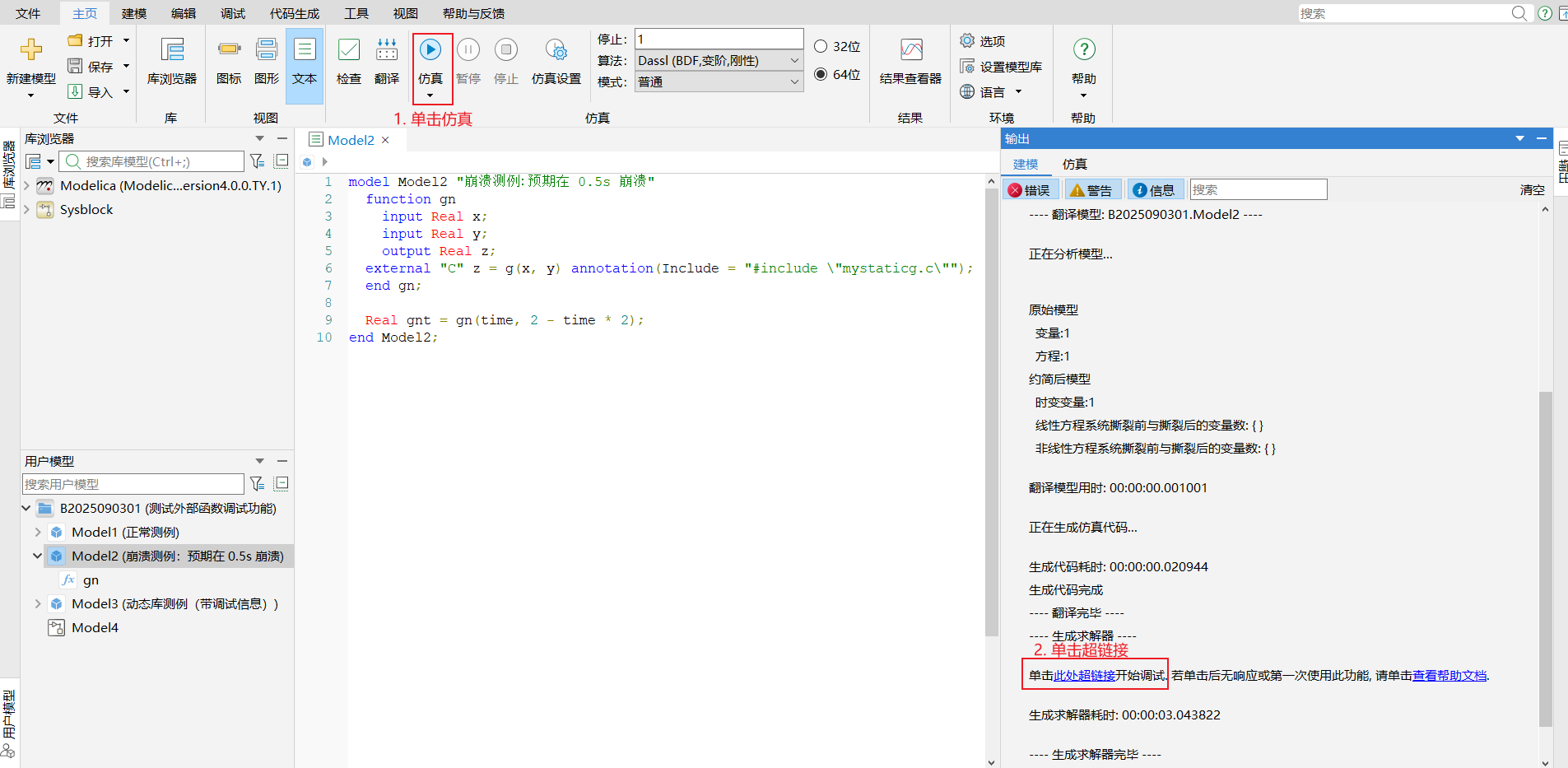Open the 模式 mode dropdown
The image size is (1568, 768).
[x=719, y=81]
